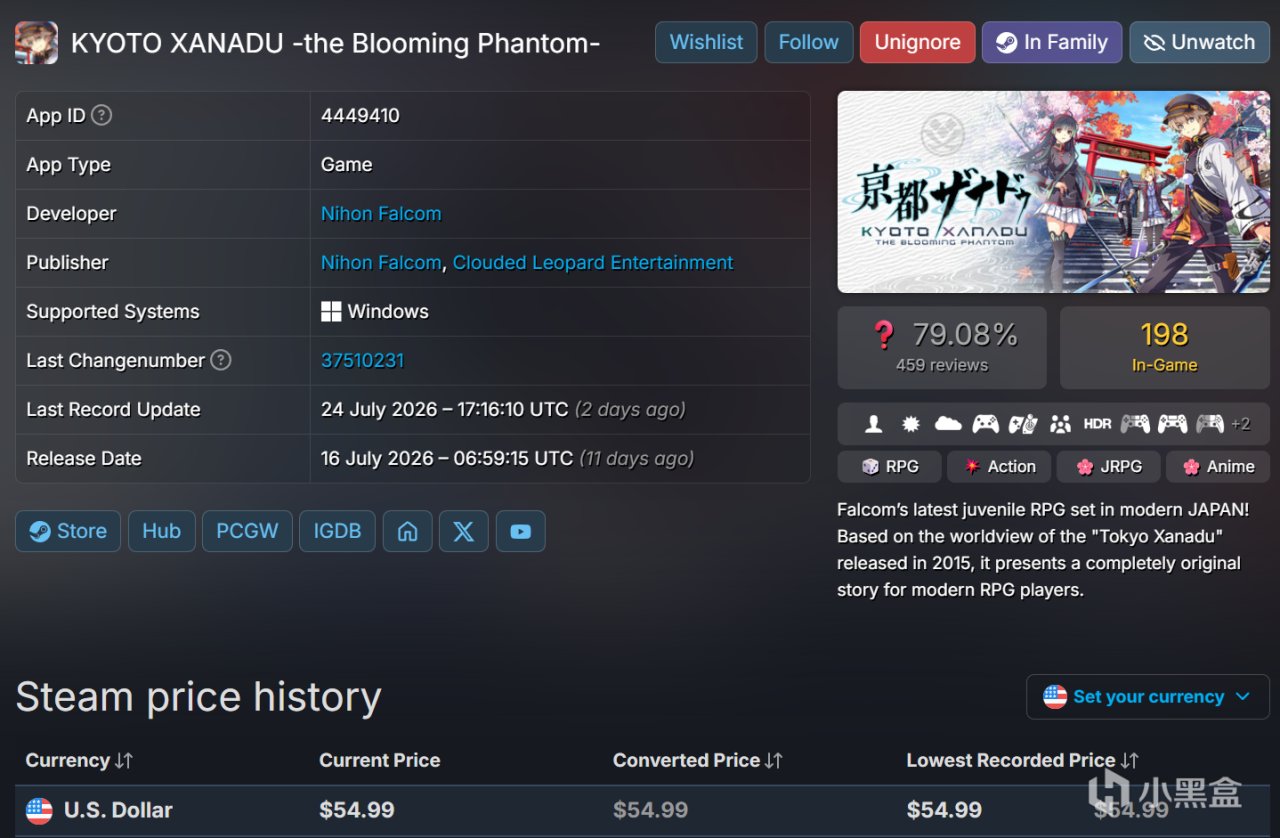Open changenumber 37510231 link
The image size is (1280, 838).
(362, 360)
